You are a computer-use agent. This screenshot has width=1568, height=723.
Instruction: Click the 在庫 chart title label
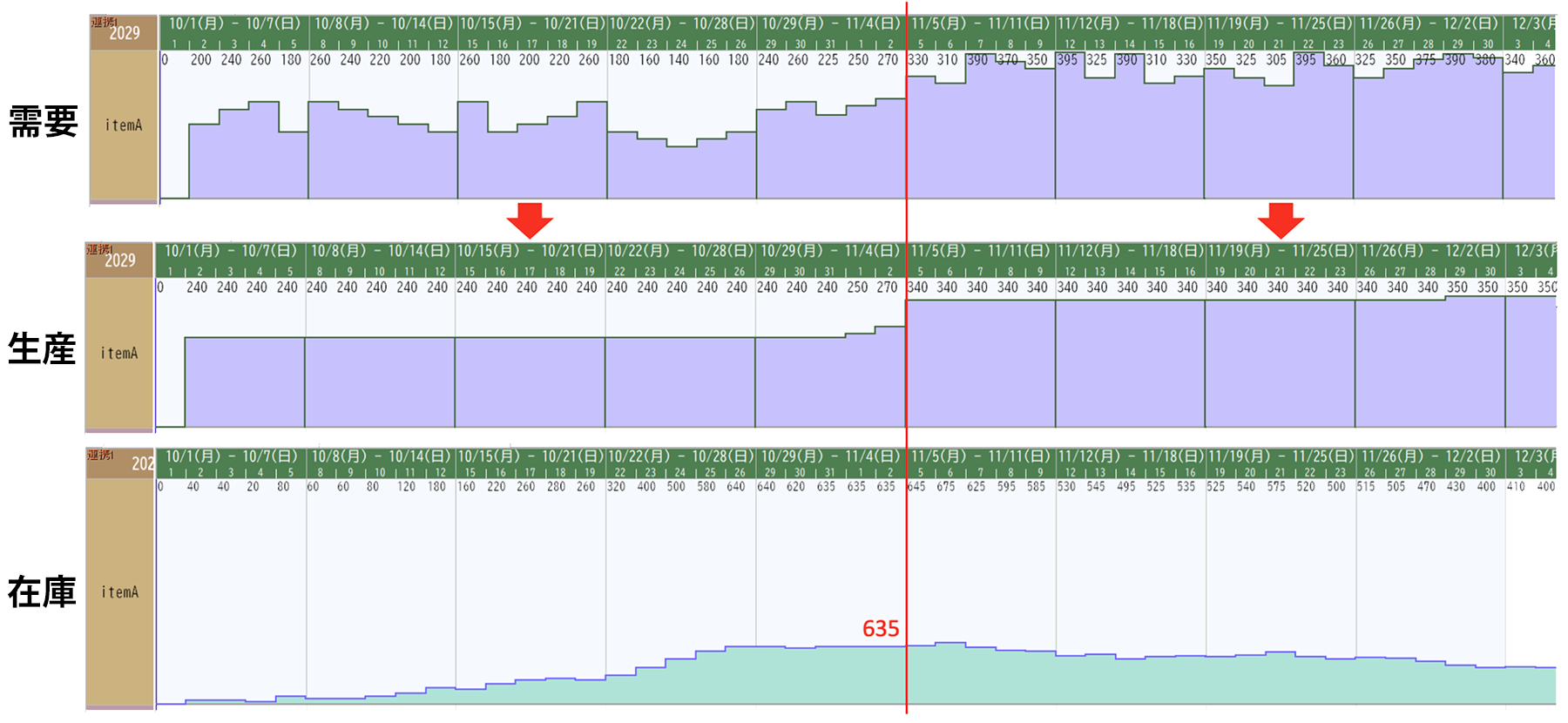(x=42, y=592)
